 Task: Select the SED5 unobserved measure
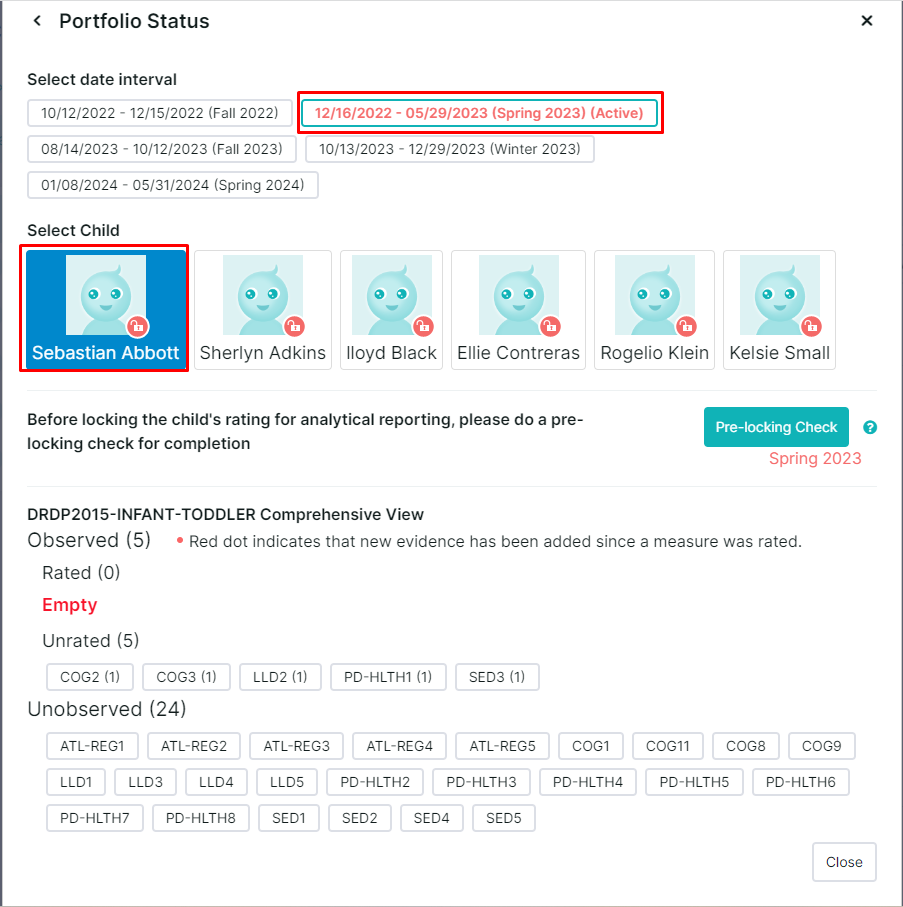pyautogui.click(x=504, y=818)
